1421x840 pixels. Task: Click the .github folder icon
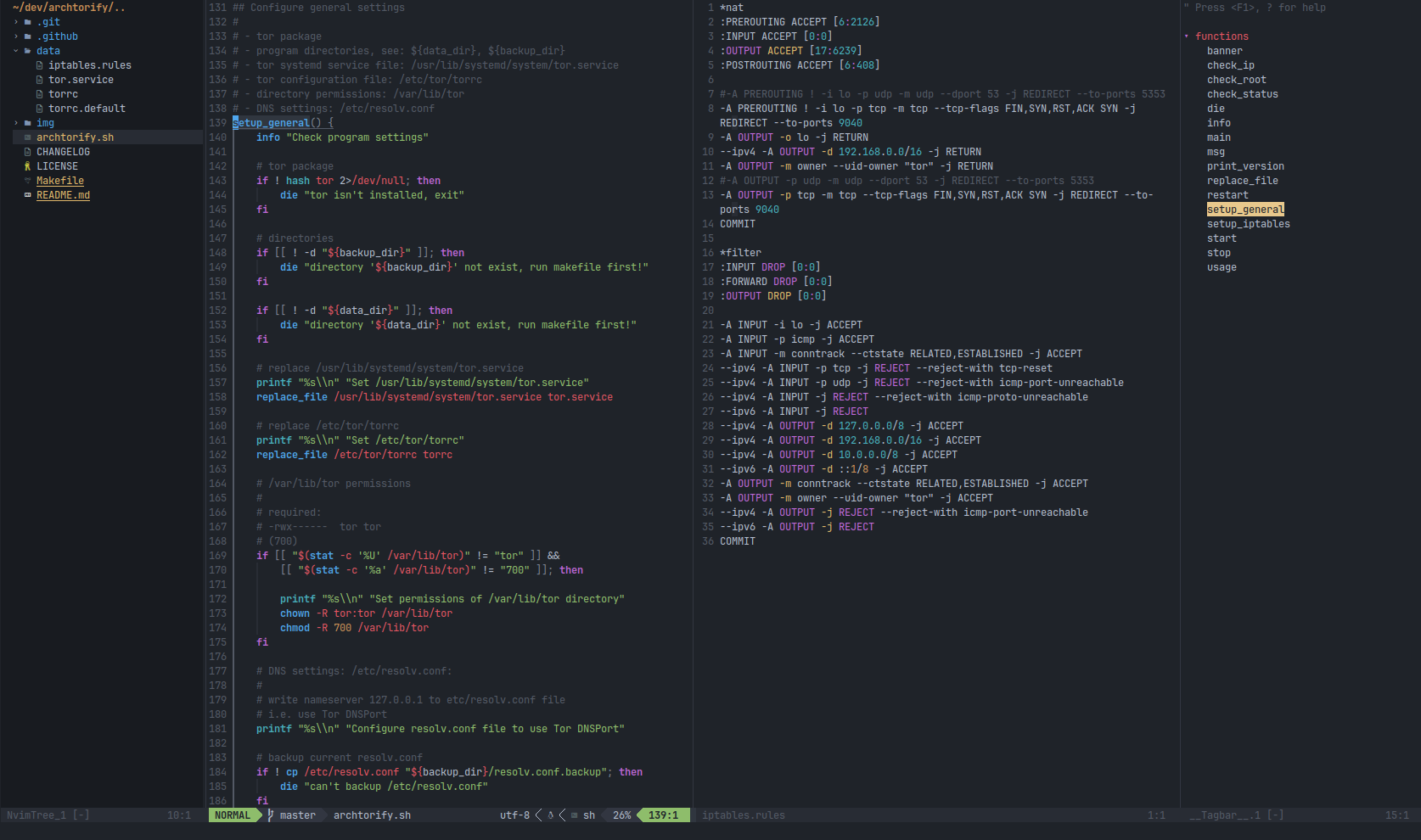click(x=28, y=36)
